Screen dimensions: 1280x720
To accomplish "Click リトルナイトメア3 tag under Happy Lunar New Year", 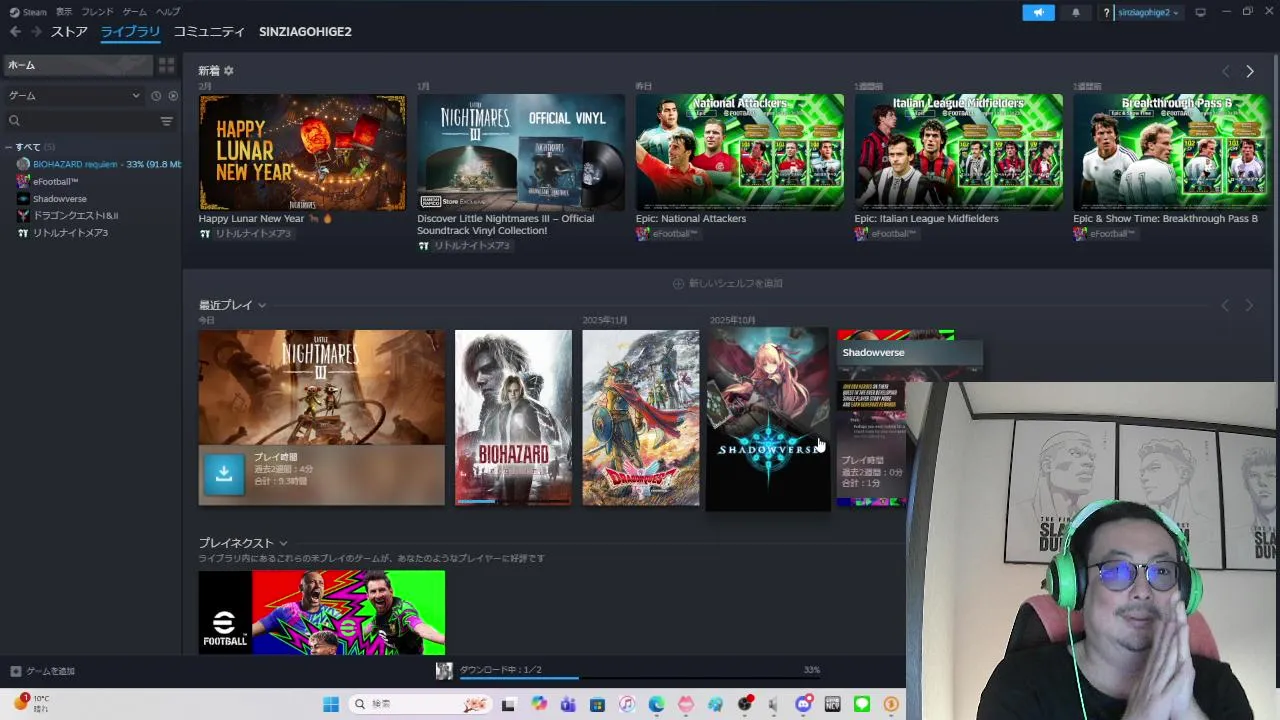I will click(x=245, y=234).
